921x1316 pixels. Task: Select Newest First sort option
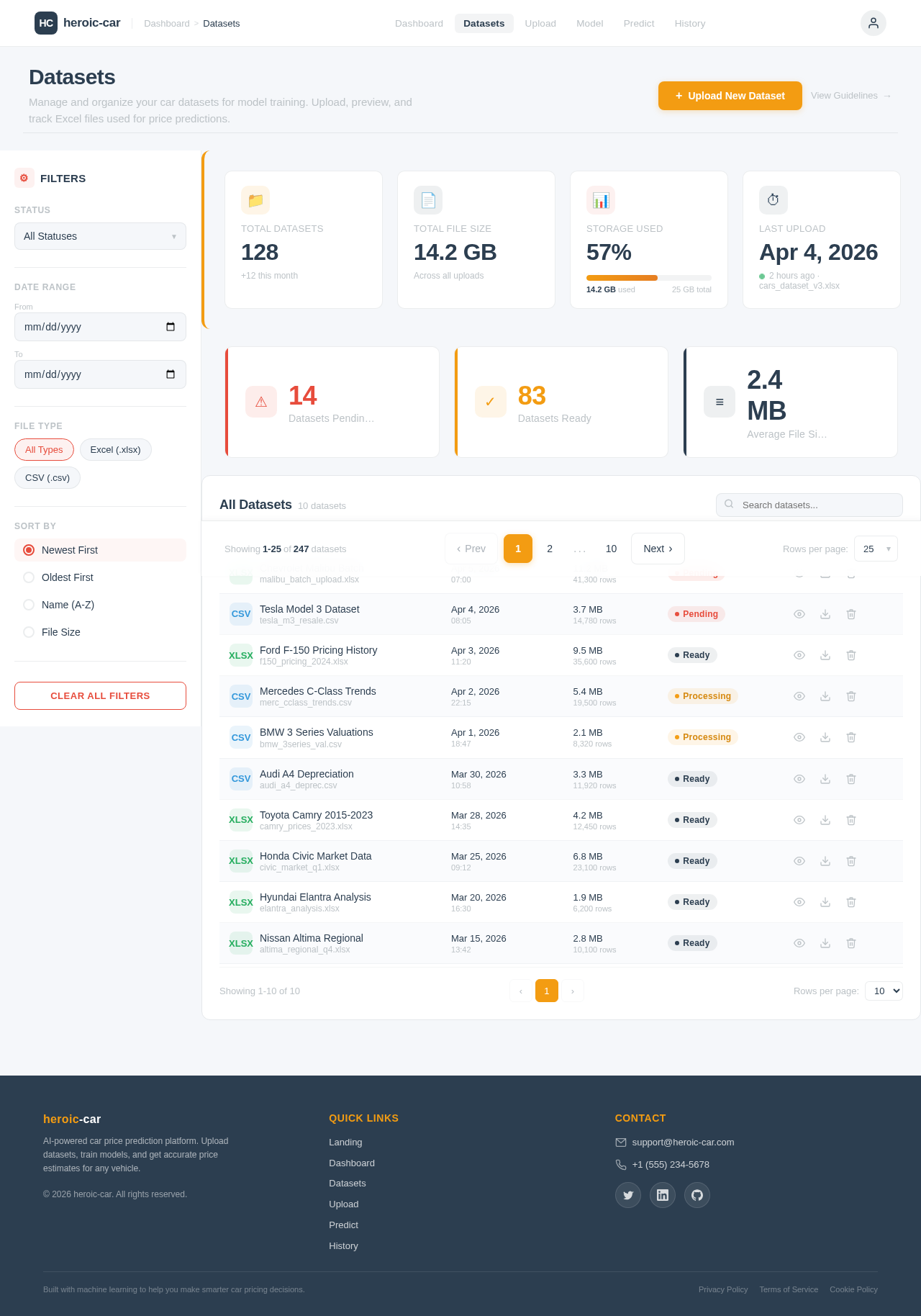(x=100, y=550)
